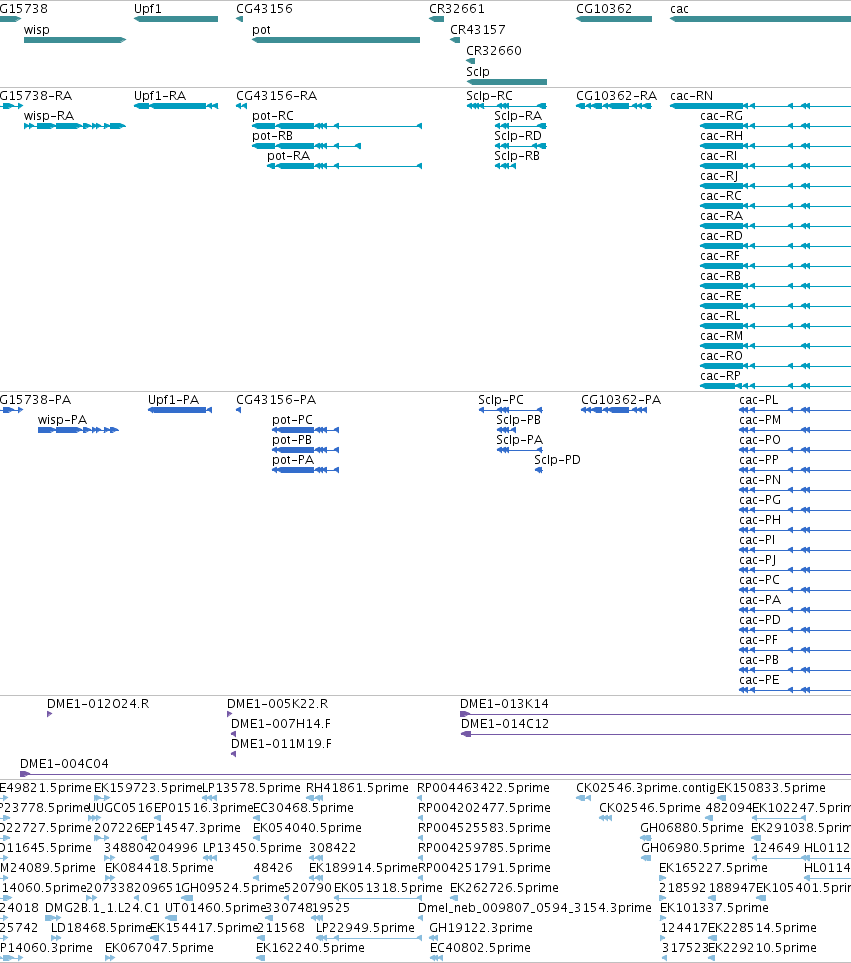Click the CG43156 gene label
This screenshot has width=851, height=963.
point(264,9)
